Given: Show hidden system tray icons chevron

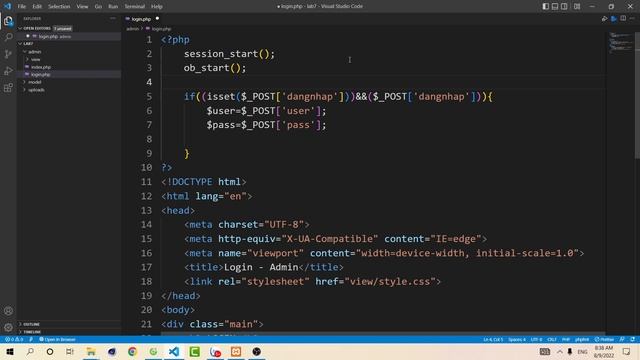Looking at the screenshot, I should point(559,351).
